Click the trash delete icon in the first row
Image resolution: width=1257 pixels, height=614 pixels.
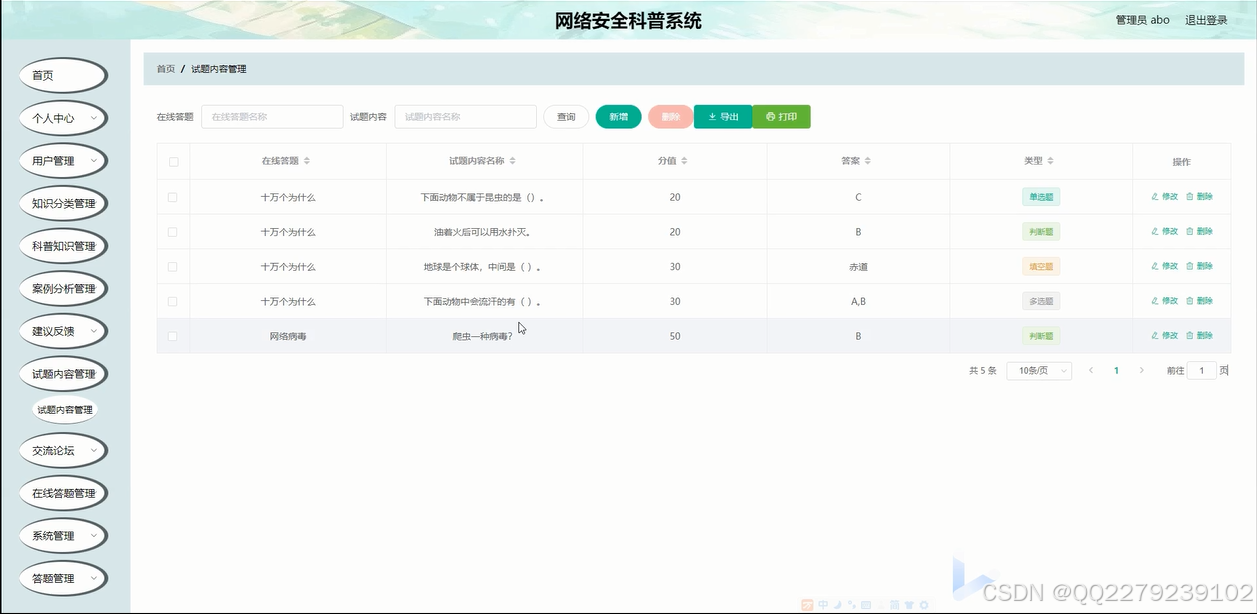[1190, 196]
